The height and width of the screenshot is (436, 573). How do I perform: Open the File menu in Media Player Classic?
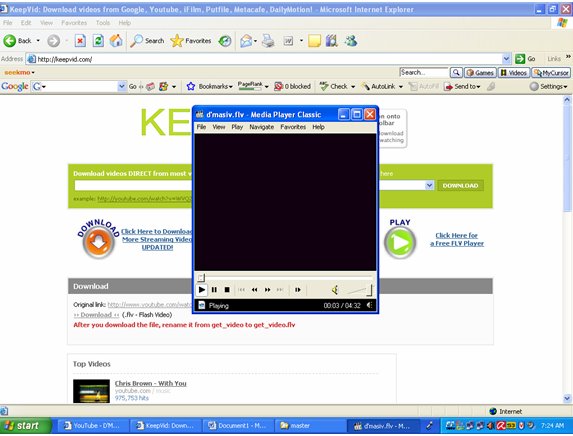point(201,127)
